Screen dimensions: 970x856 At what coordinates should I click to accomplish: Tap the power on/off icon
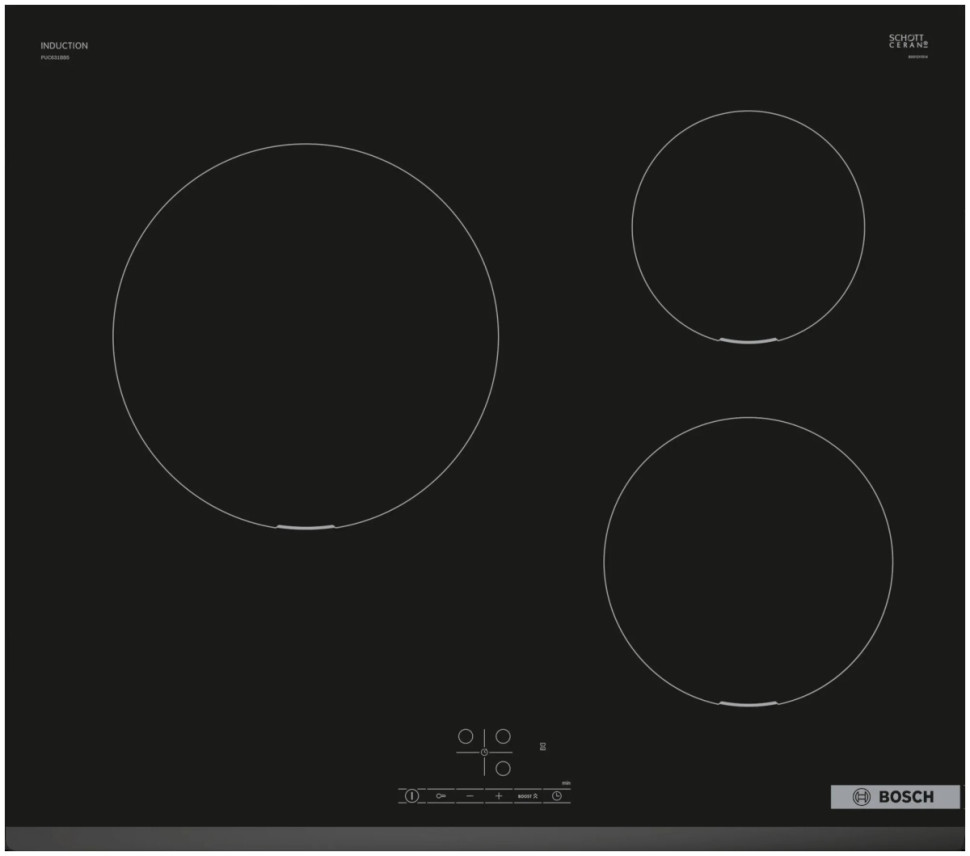[x=412, y=795]
